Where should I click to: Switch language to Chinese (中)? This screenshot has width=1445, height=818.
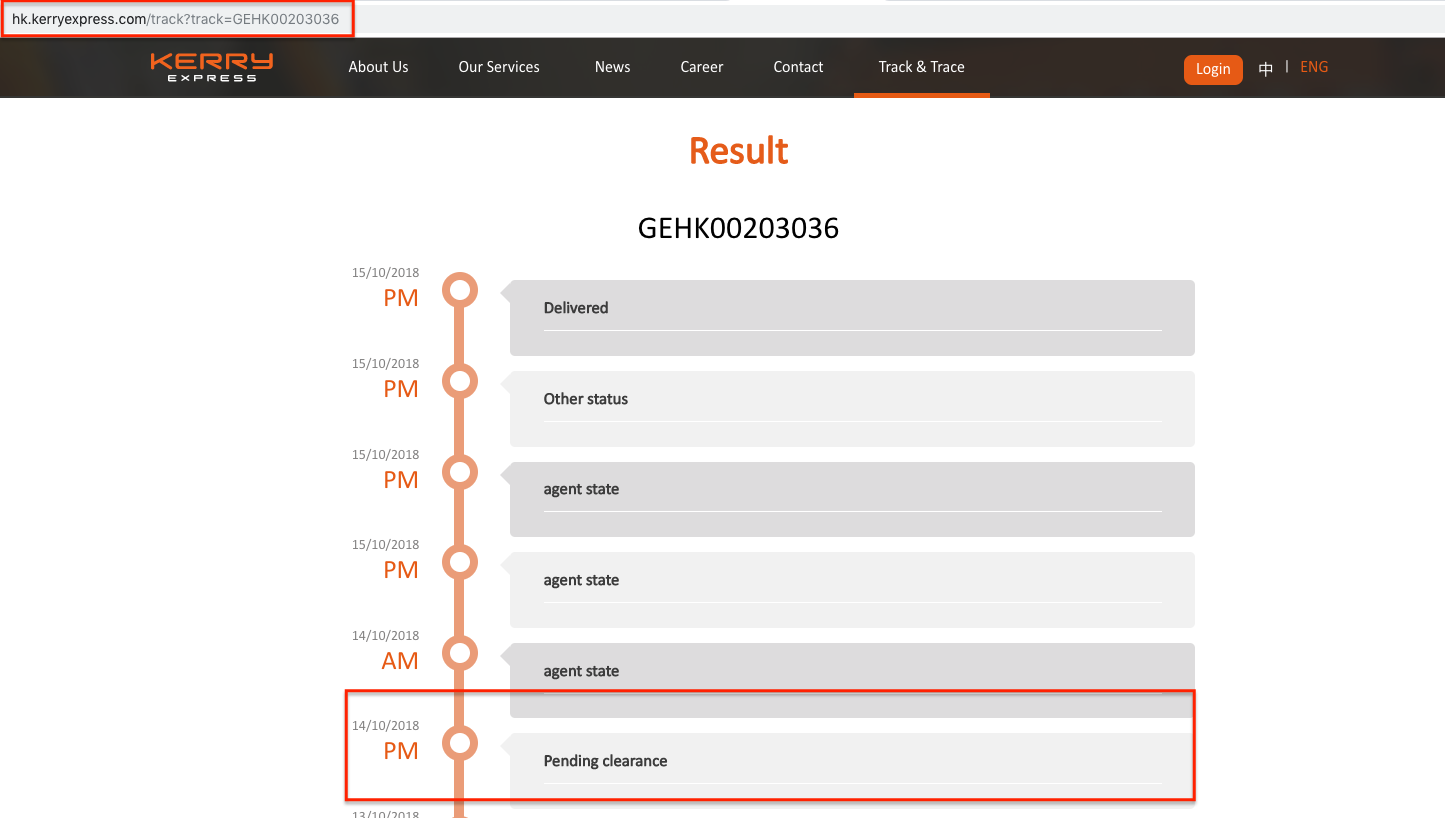coord(1266,69)
